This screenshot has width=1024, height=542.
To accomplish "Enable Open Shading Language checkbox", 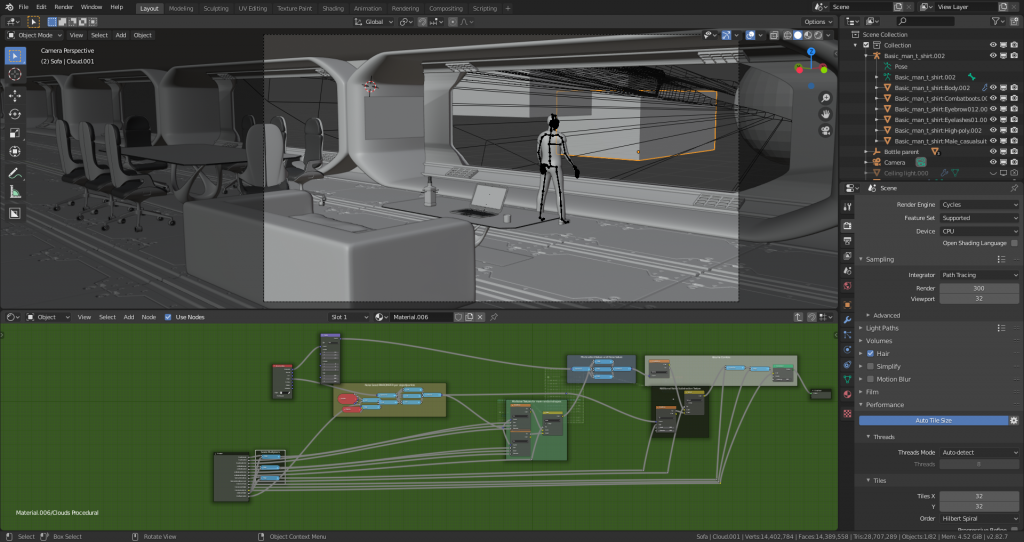I will tap(1014, 243).
